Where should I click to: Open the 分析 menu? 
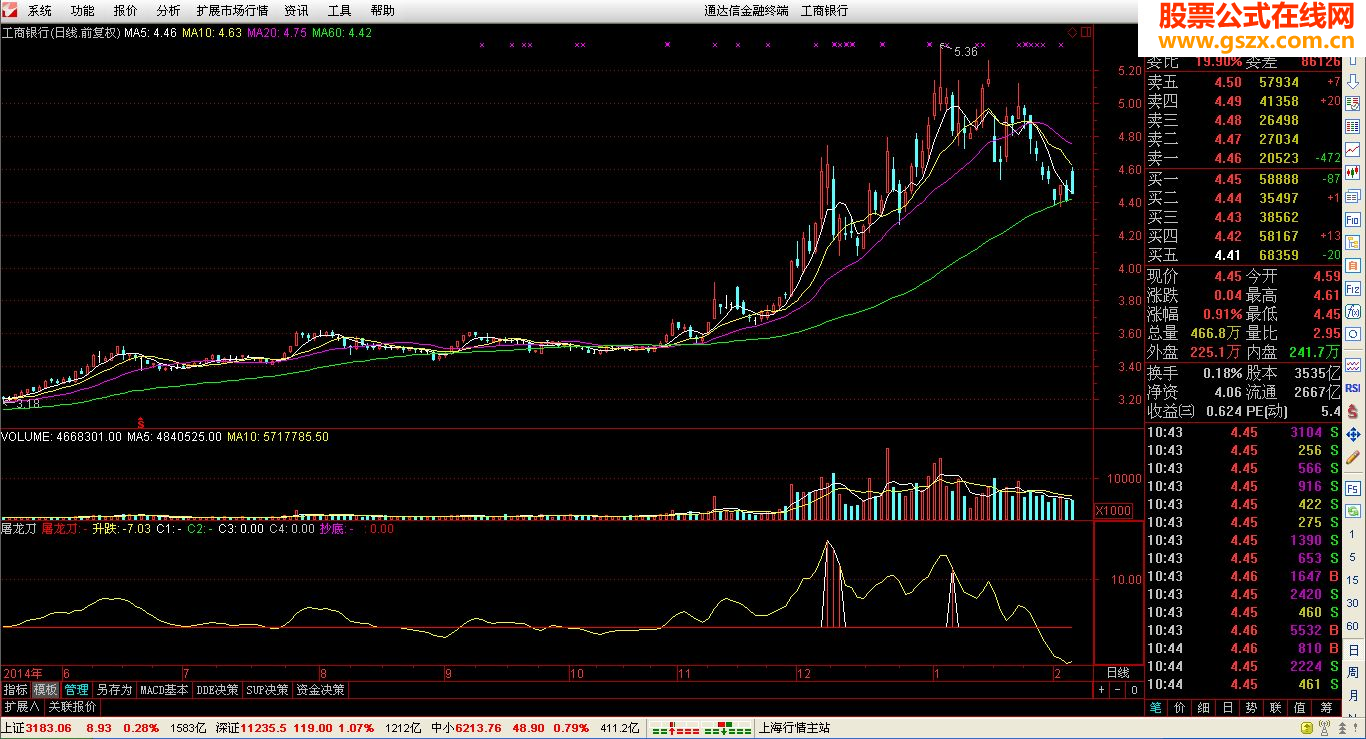coord(168,11)
